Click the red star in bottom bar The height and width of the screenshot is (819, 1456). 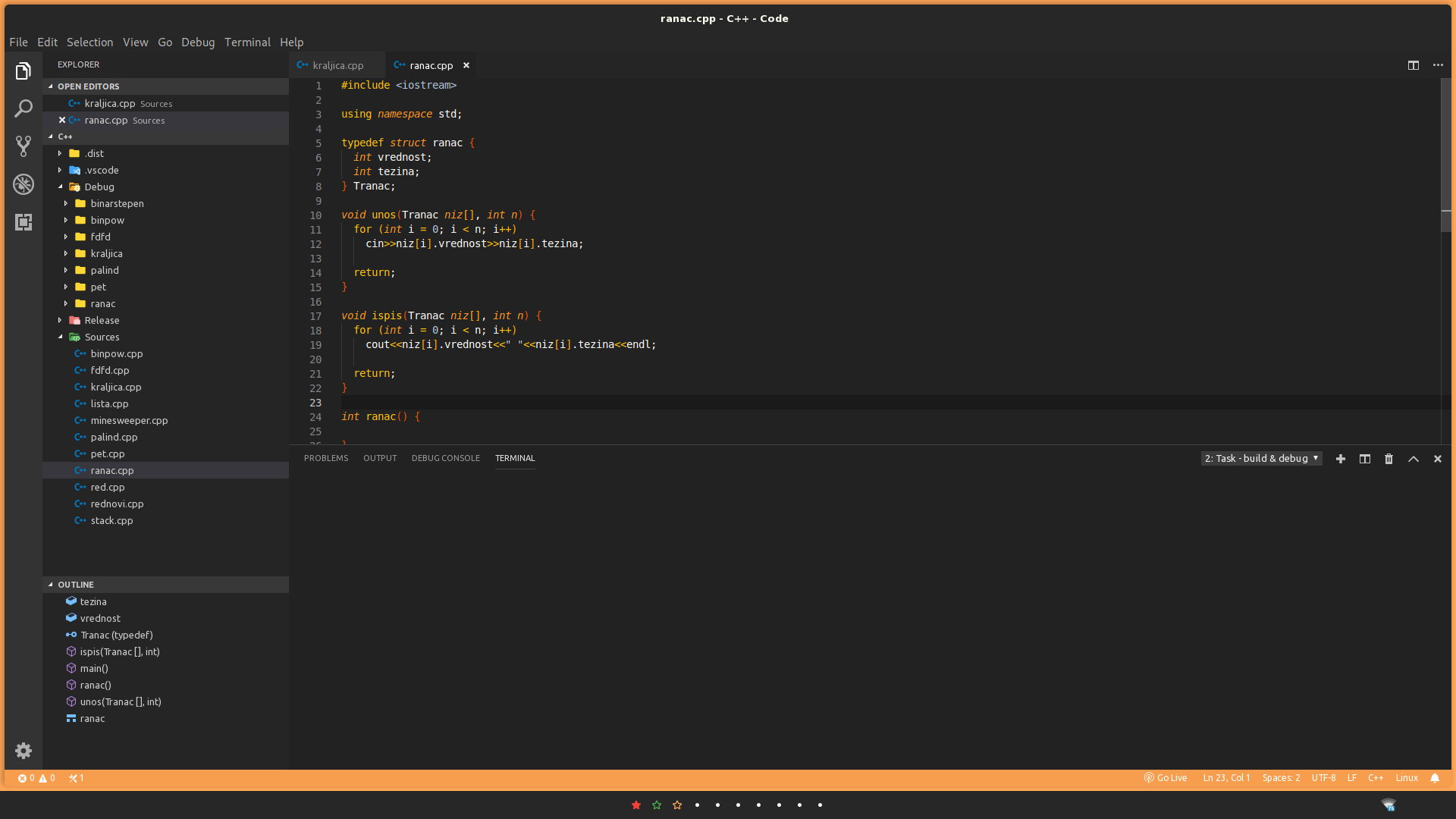tap(636, 805)
